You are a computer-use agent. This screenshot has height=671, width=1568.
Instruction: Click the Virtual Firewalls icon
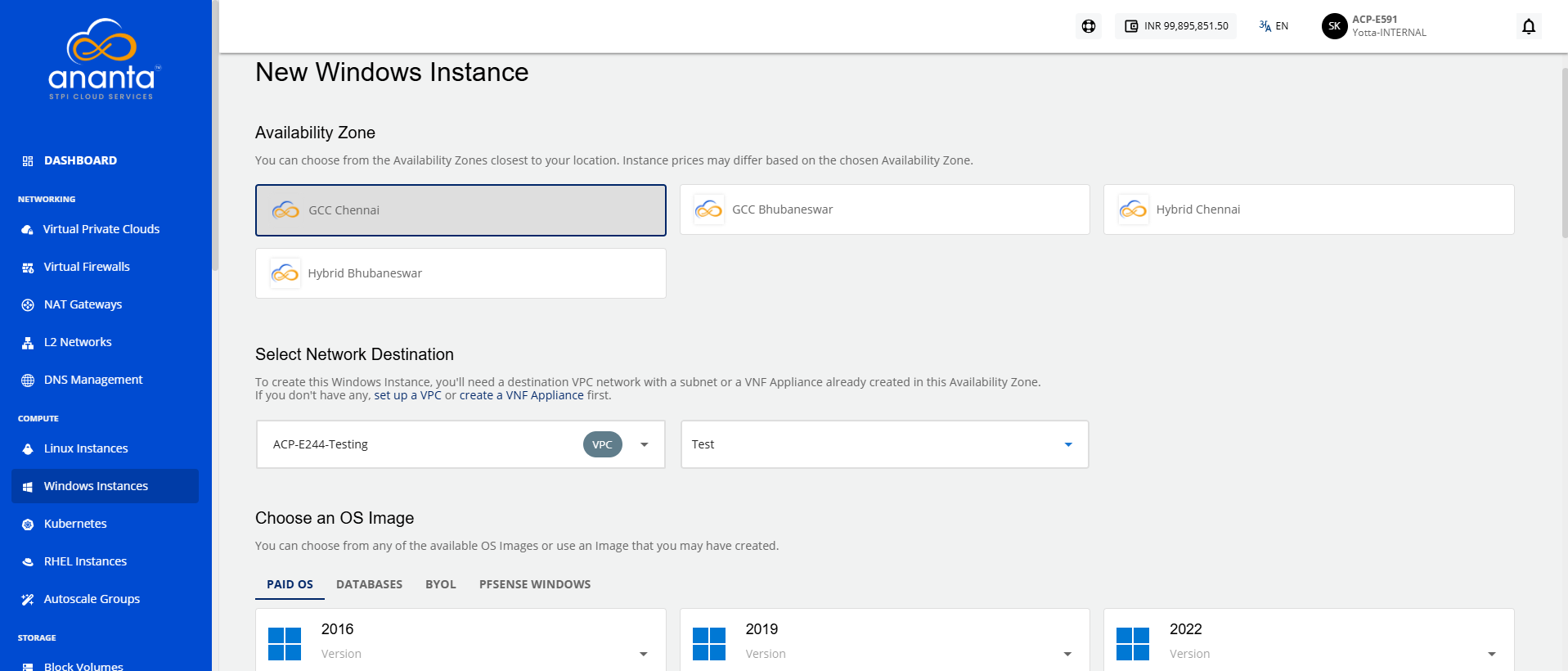(x=28, y=268)
